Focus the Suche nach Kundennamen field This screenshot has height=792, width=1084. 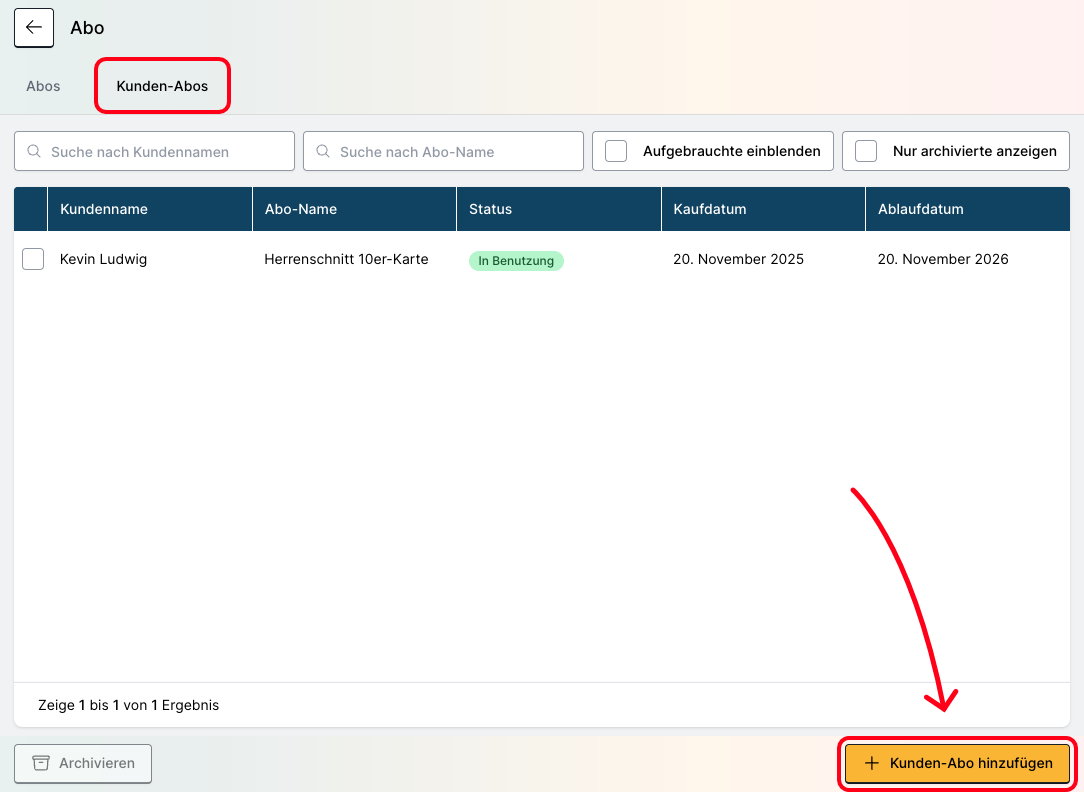tap(165, 152)
